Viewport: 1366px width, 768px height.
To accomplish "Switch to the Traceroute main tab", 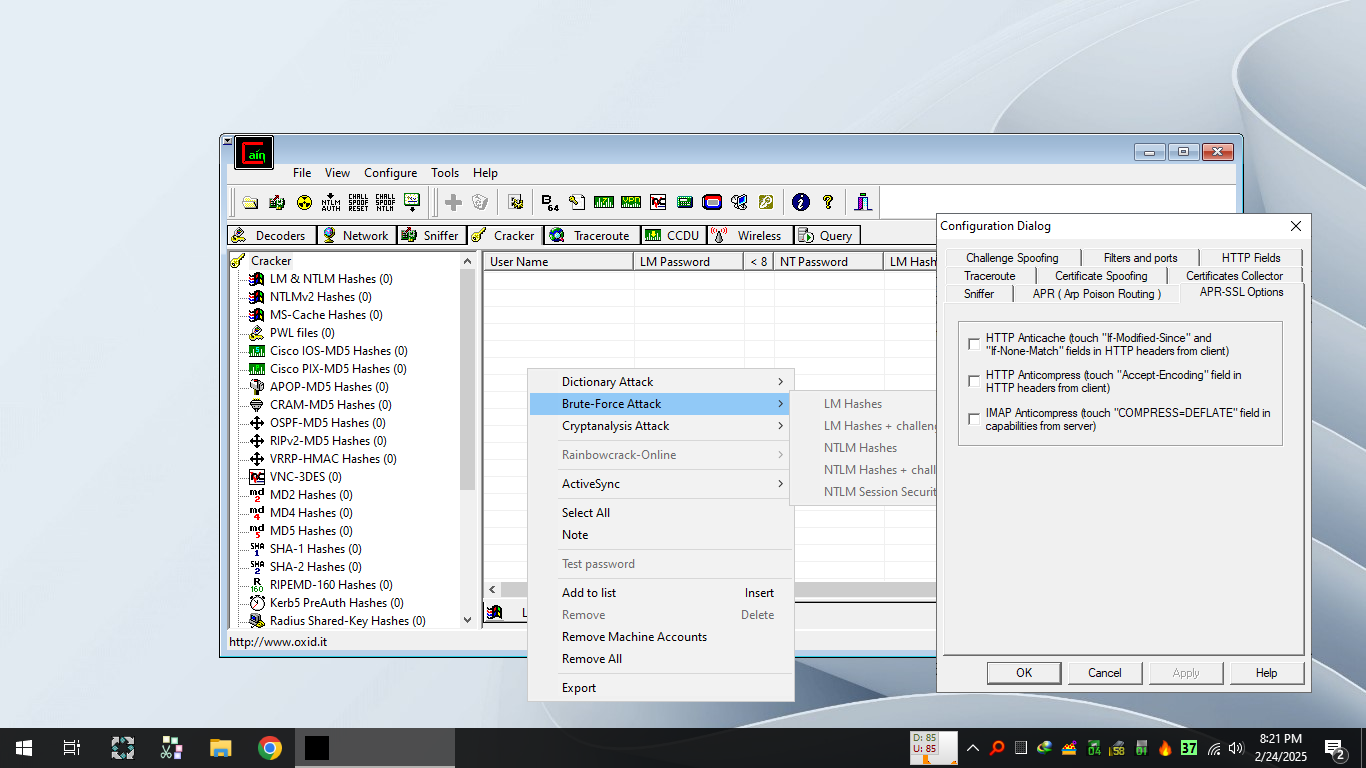I will [x=592, y=235].
